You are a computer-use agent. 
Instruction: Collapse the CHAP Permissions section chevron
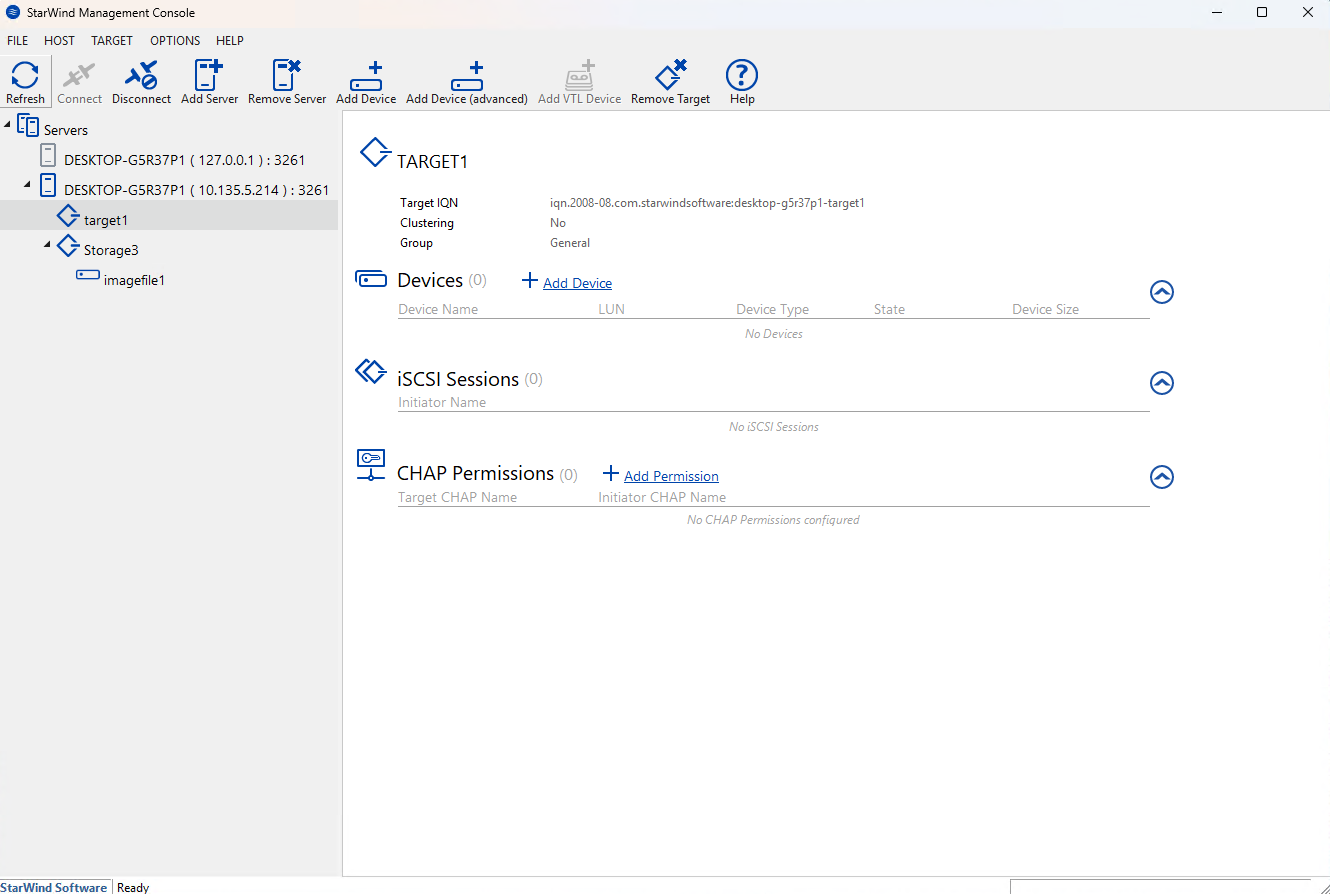(x=1161, y=477)
